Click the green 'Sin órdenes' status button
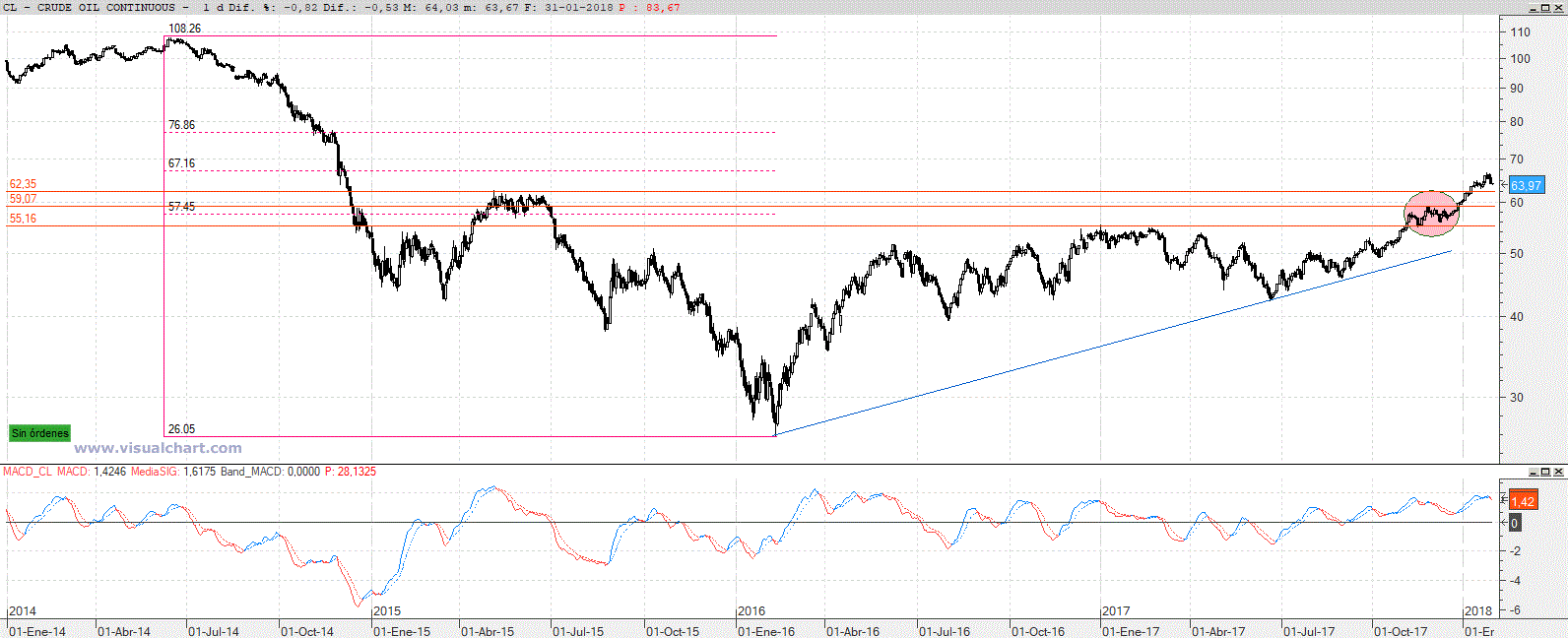This screenshot has width=1568, height=638. (x=40, y=433)
